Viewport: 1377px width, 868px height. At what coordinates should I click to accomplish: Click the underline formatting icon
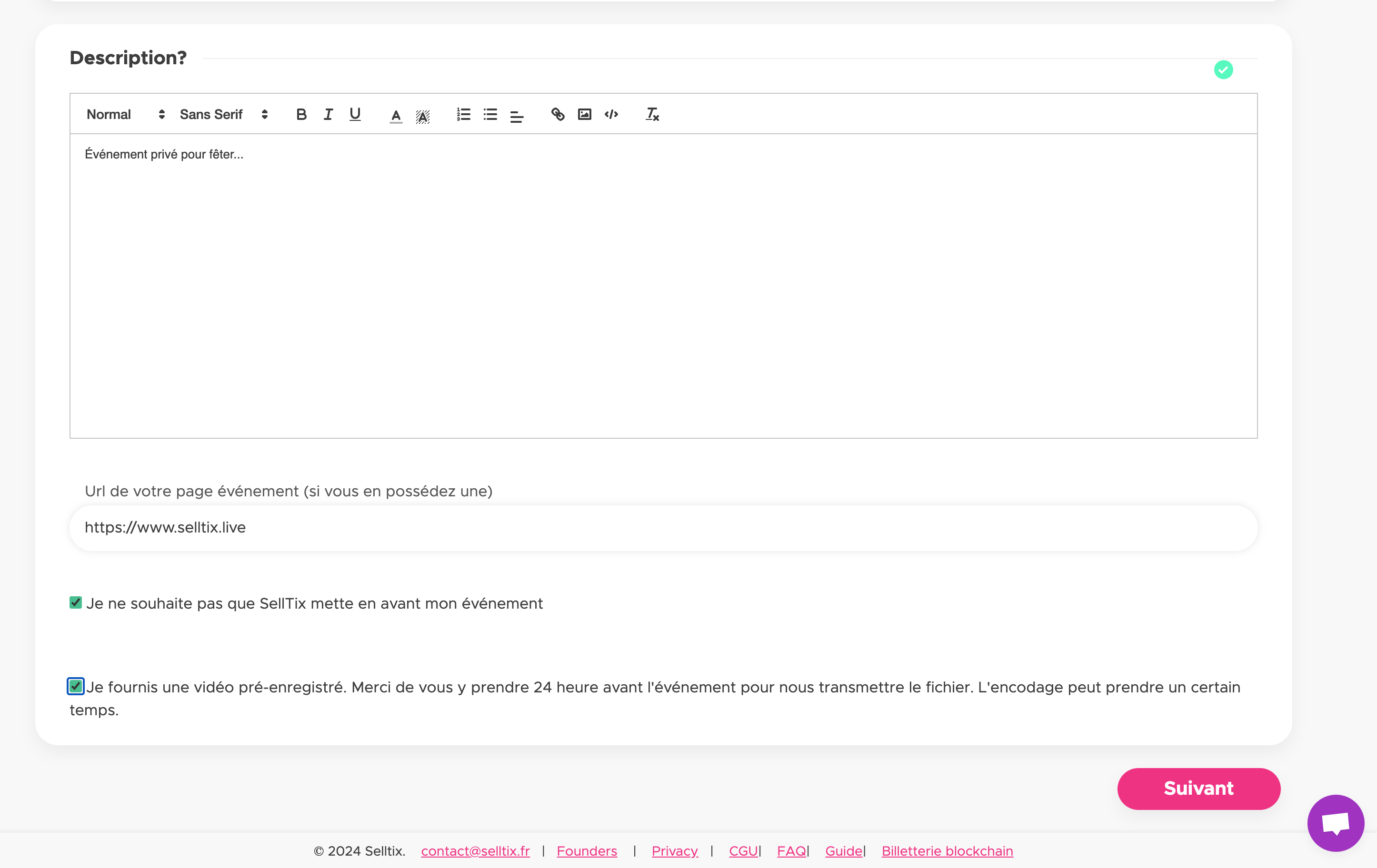[x=355, y=114]
